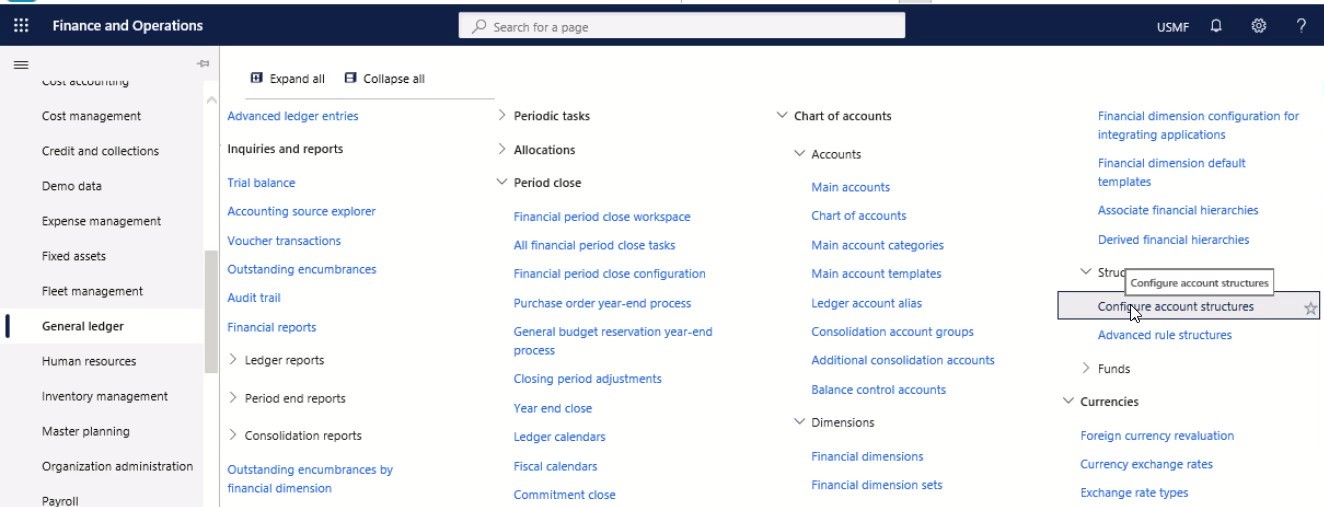Select Demo data module
The width and height of the screenshot is (1324, 507).
pyautogui.click(x=72, y=186)
